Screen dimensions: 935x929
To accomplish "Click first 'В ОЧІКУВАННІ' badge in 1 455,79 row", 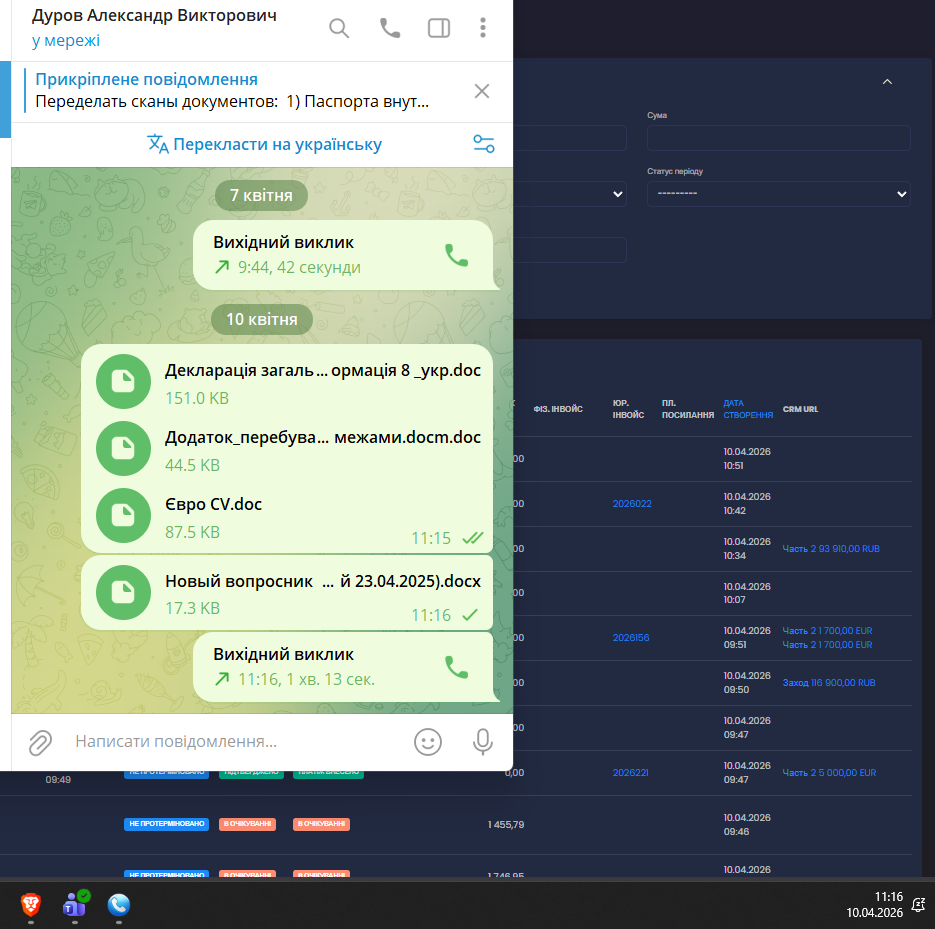I will point(247,825).
